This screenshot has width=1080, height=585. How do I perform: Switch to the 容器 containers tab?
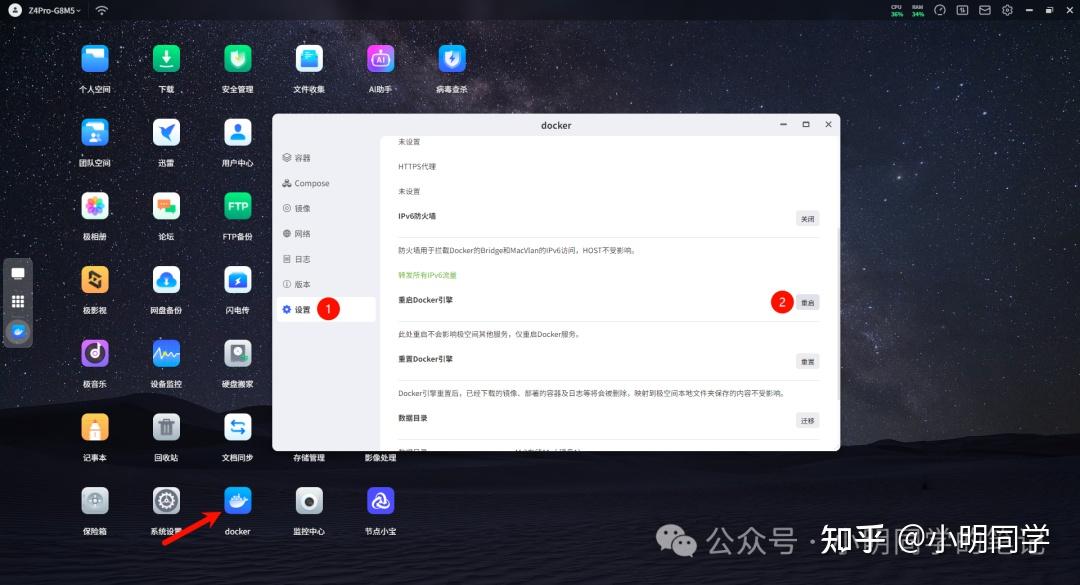coord(297,158)
